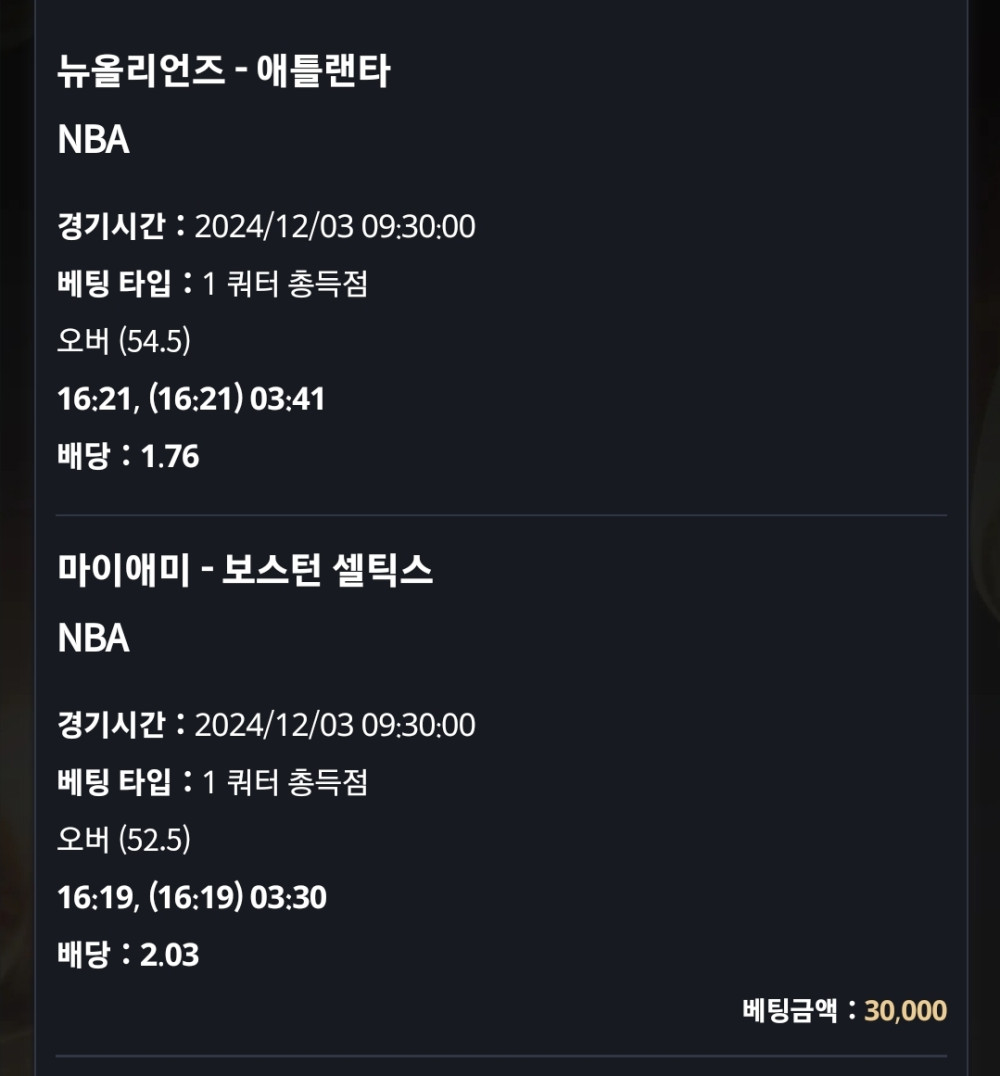Screen dimensions: 1000x1076
Task: Click the 16:21, (16:21) 03:41 score line
Action: pyautogui.click(x=191, y=400)
